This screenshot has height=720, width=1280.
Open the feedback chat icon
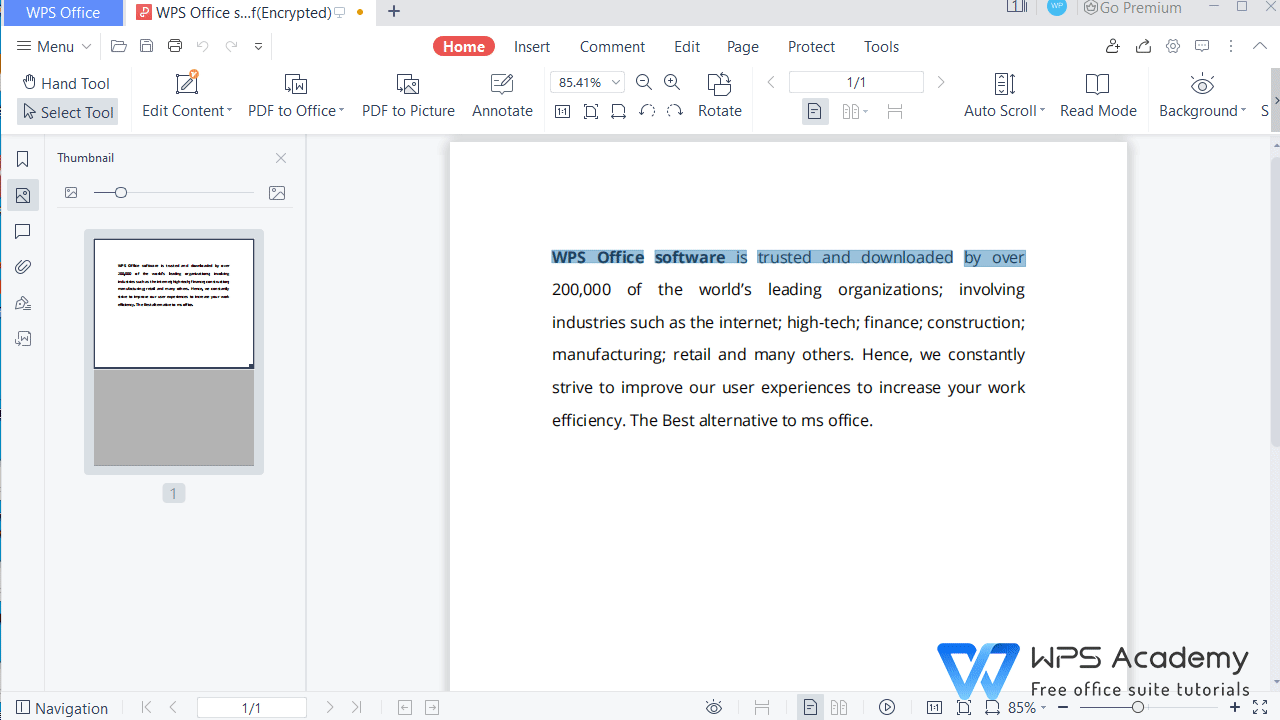click(1202, 46)
